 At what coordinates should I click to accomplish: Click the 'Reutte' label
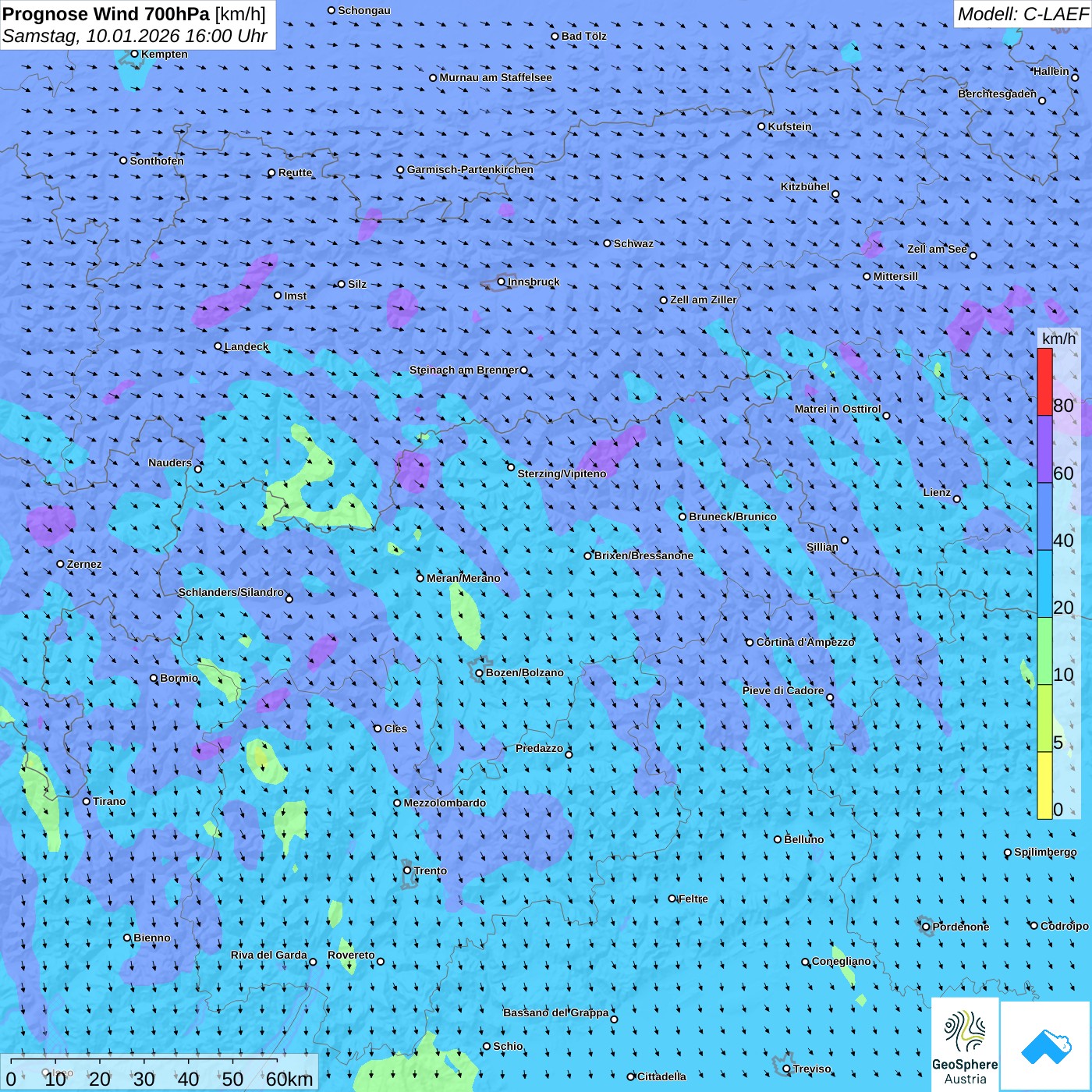coord(295,172)
